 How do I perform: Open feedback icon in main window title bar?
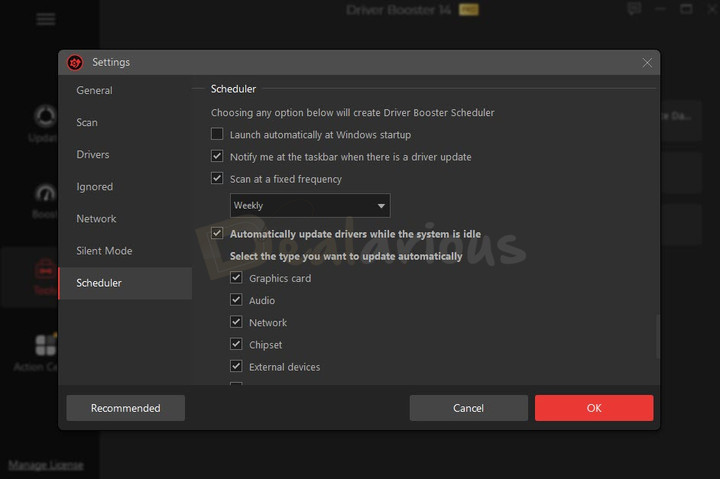[x=634, y=9]
